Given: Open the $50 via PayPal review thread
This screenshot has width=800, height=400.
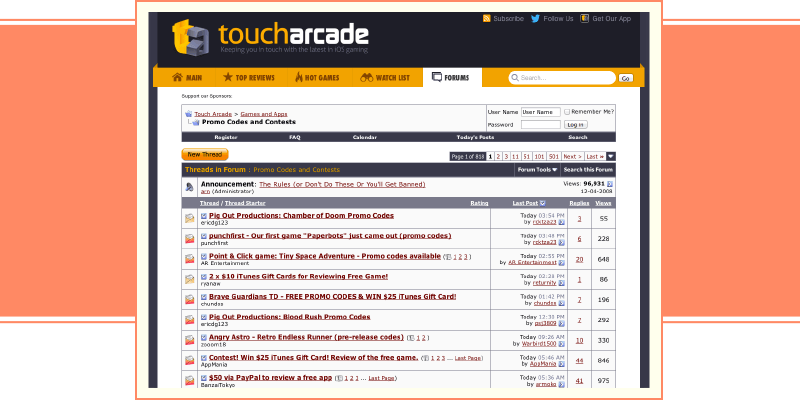Looking at the screenshot, I should pyautogui.click(x=270, y=378).
